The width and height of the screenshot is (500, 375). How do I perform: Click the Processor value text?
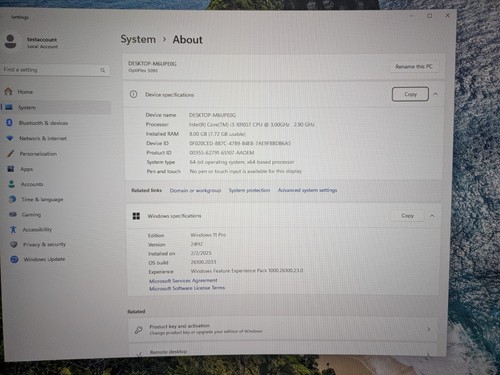[252, 124]
